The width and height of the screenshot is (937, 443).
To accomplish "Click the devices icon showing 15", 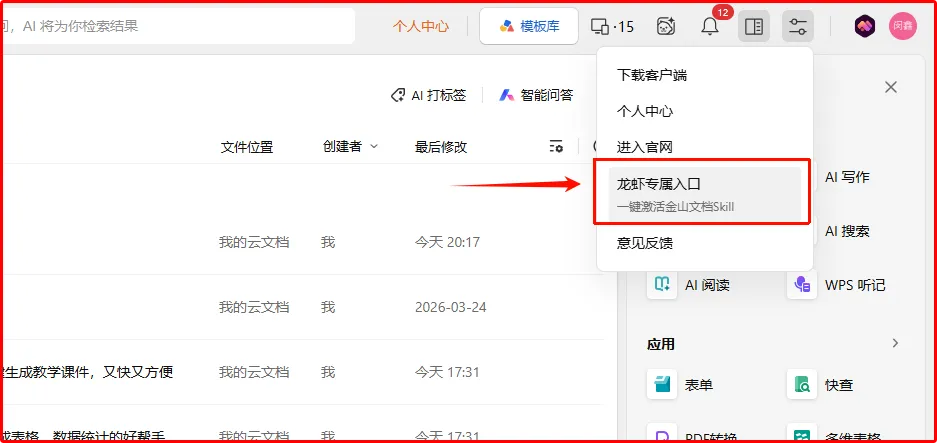I will (x=612, y=26).
